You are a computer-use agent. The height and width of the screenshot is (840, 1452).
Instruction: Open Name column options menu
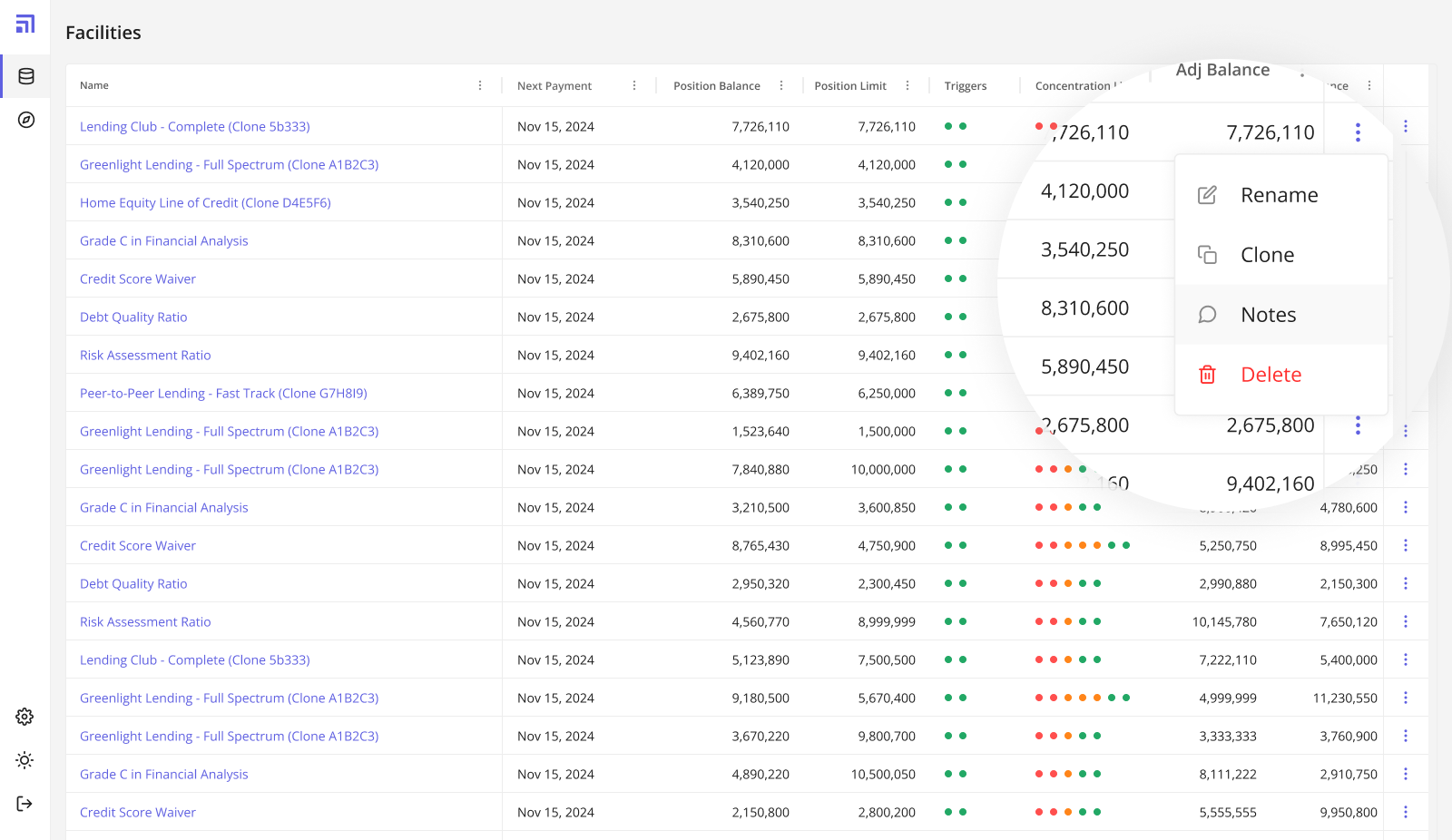(x=480, y=85)
